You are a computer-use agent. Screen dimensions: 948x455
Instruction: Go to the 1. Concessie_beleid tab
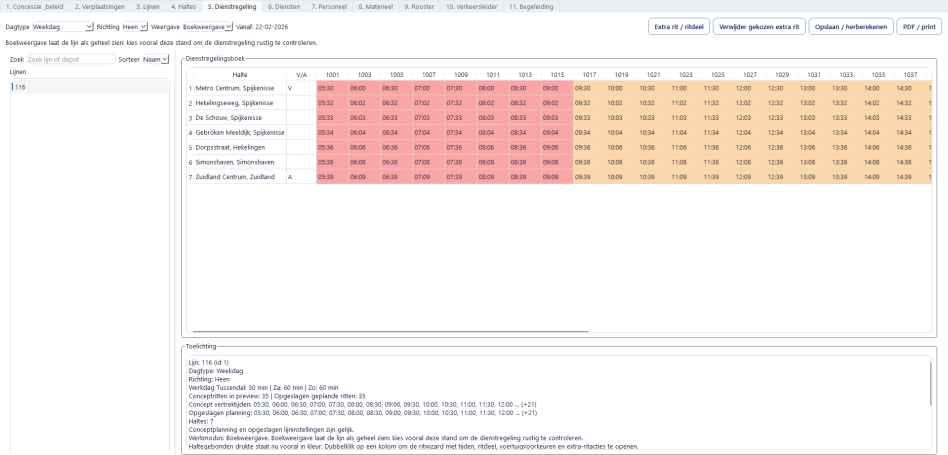[34, 6]
